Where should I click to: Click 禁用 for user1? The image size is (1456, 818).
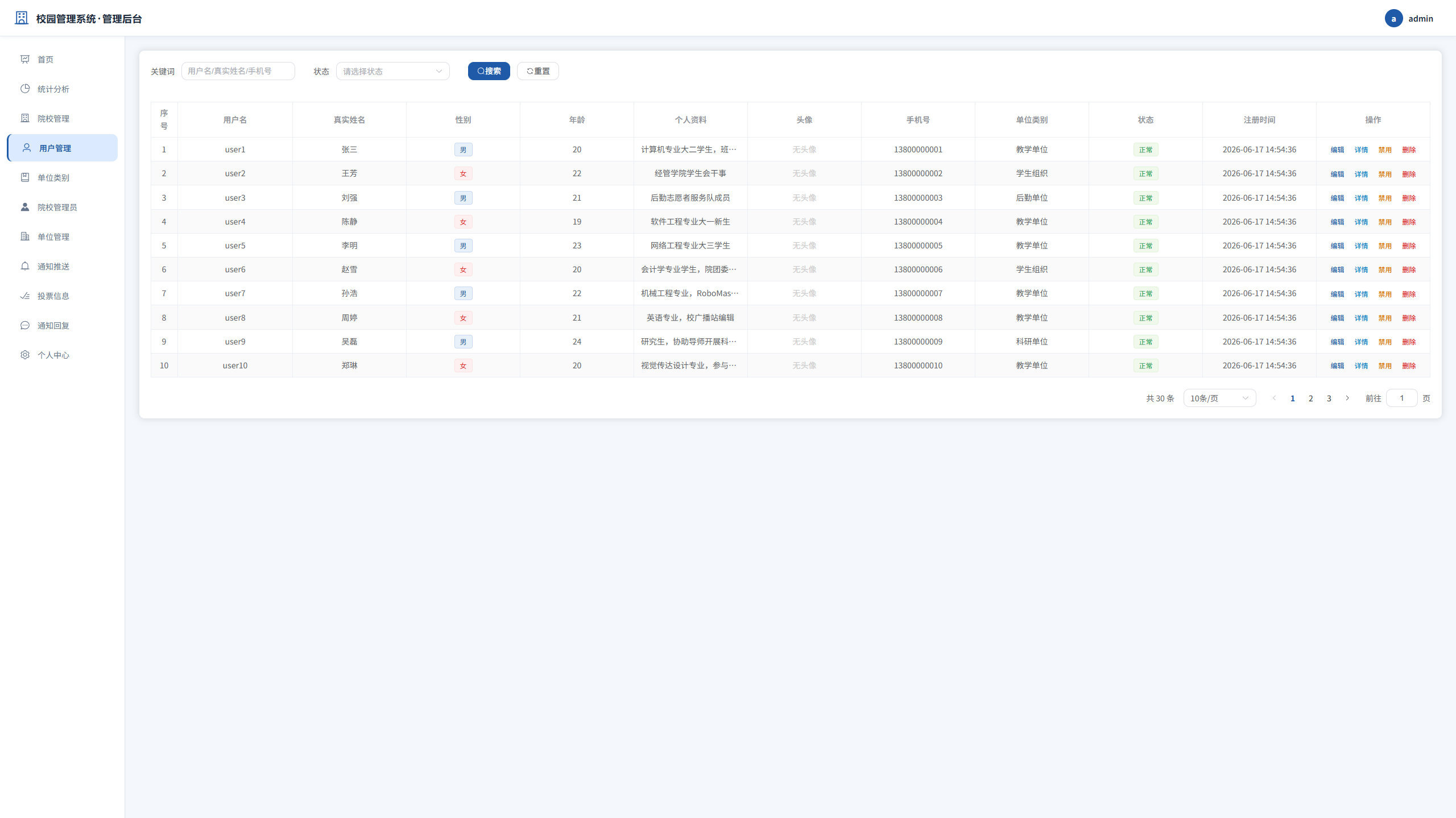click(x=1385, y=150)
